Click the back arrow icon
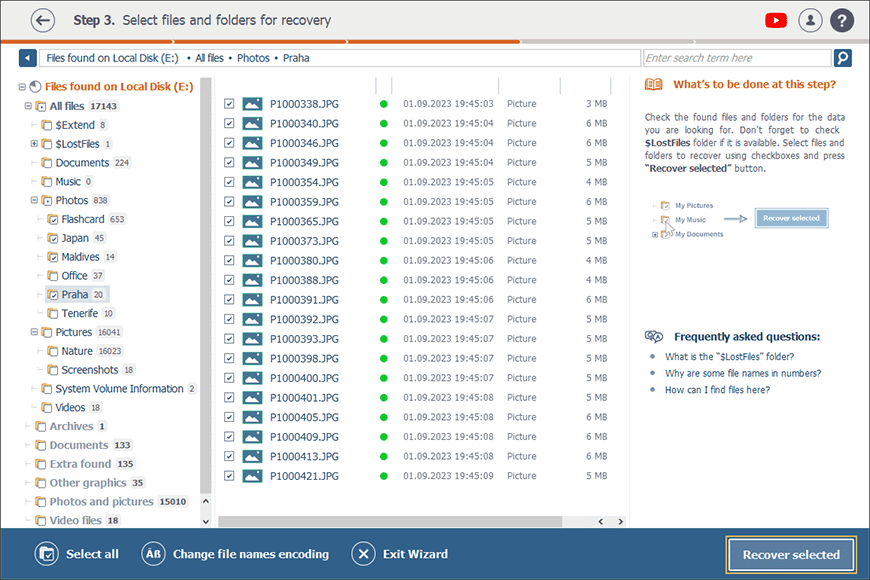 [x=42, y=20]
